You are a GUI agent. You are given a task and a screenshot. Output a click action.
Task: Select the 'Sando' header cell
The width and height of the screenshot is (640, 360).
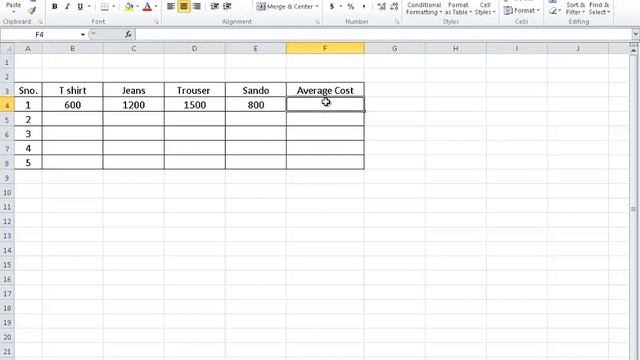256,90
